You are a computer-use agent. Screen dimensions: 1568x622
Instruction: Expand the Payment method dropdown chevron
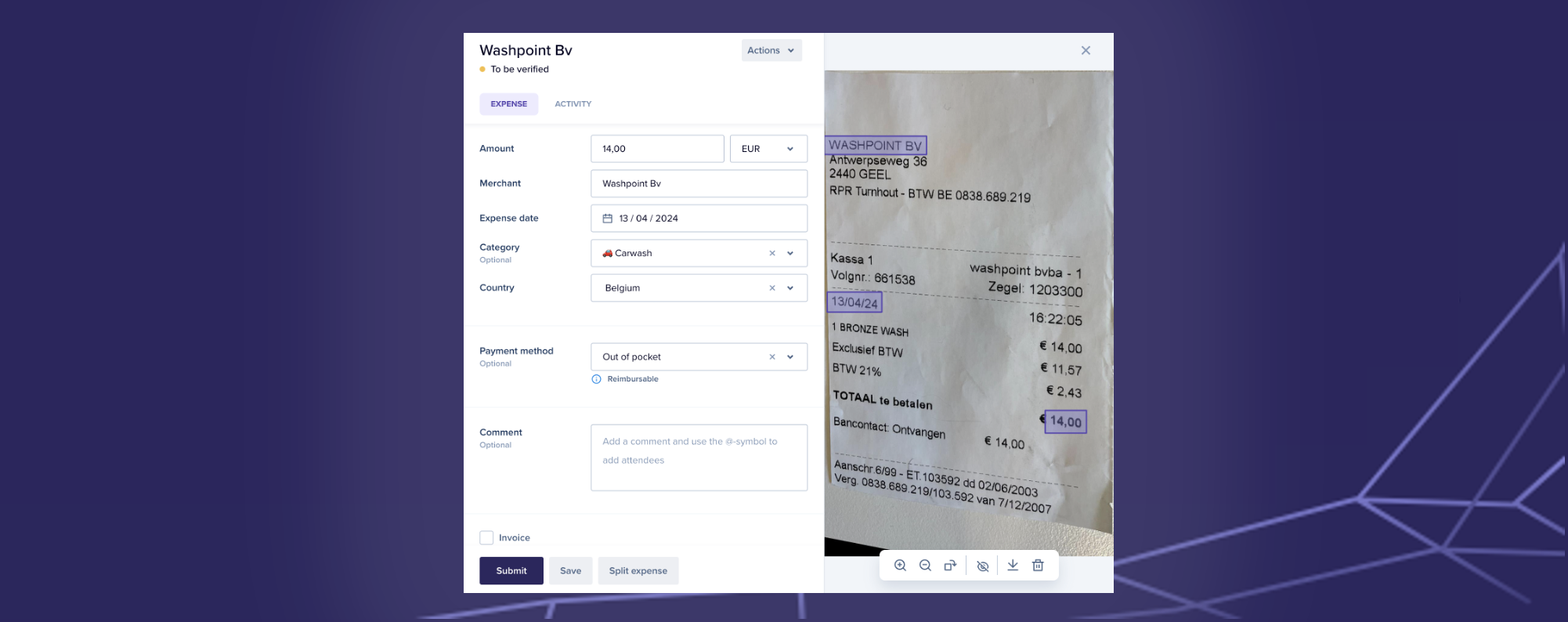click(790, 357)
